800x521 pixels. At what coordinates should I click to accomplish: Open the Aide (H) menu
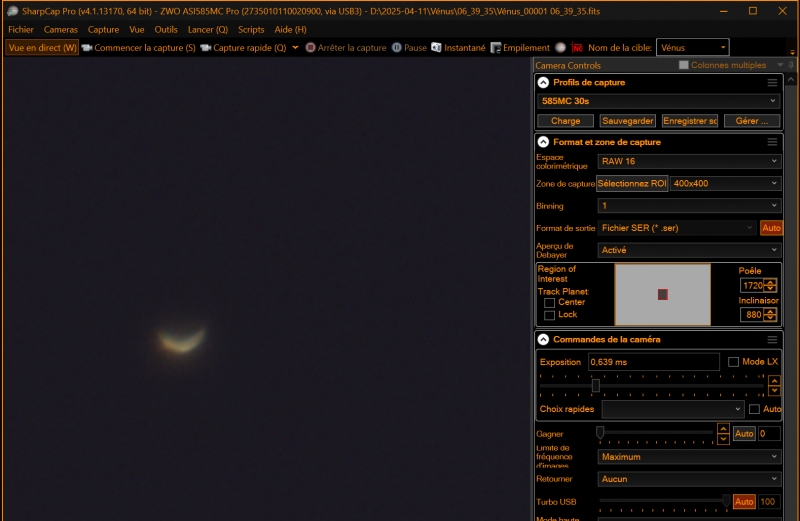point(290,30)
